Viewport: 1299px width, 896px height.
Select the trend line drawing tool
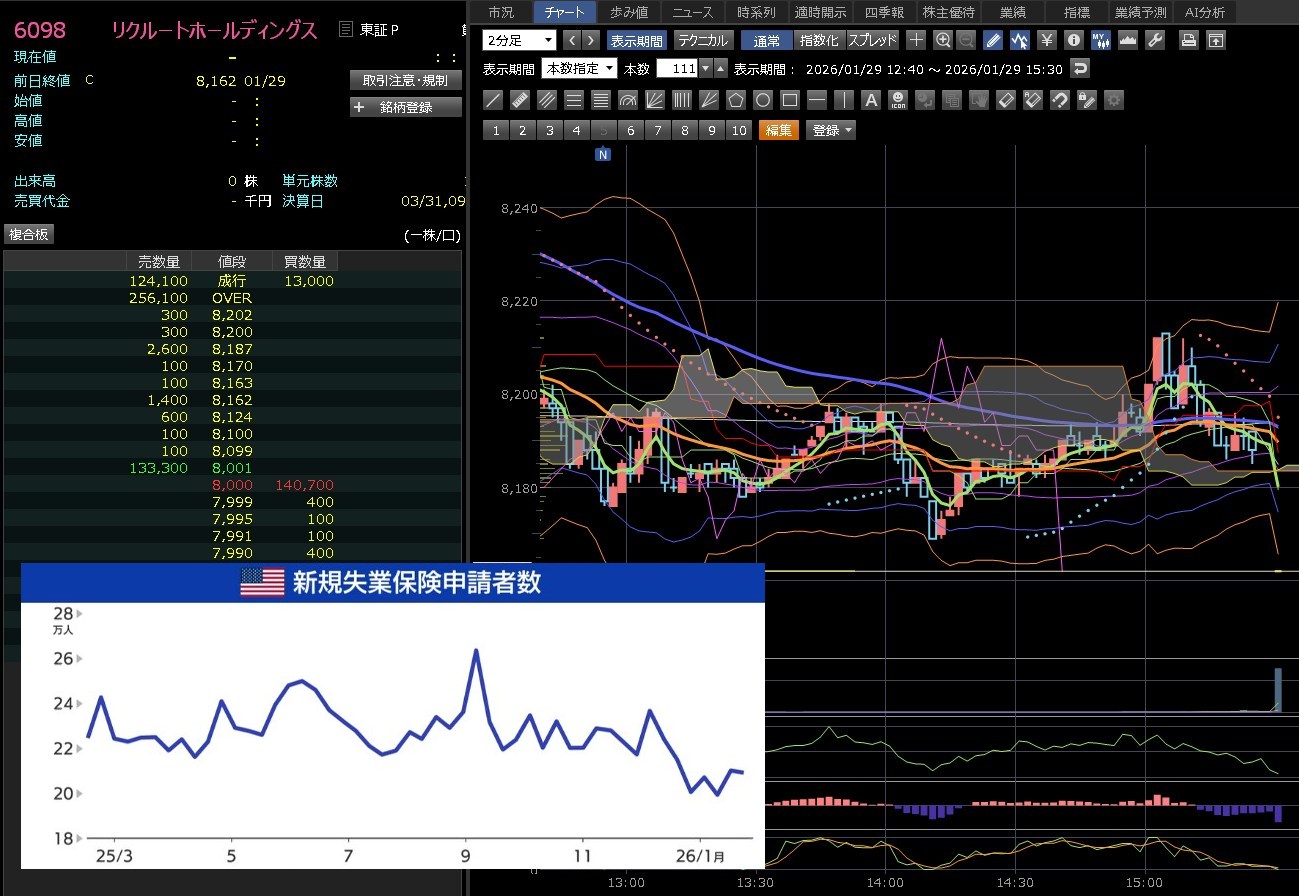(492, 100)
